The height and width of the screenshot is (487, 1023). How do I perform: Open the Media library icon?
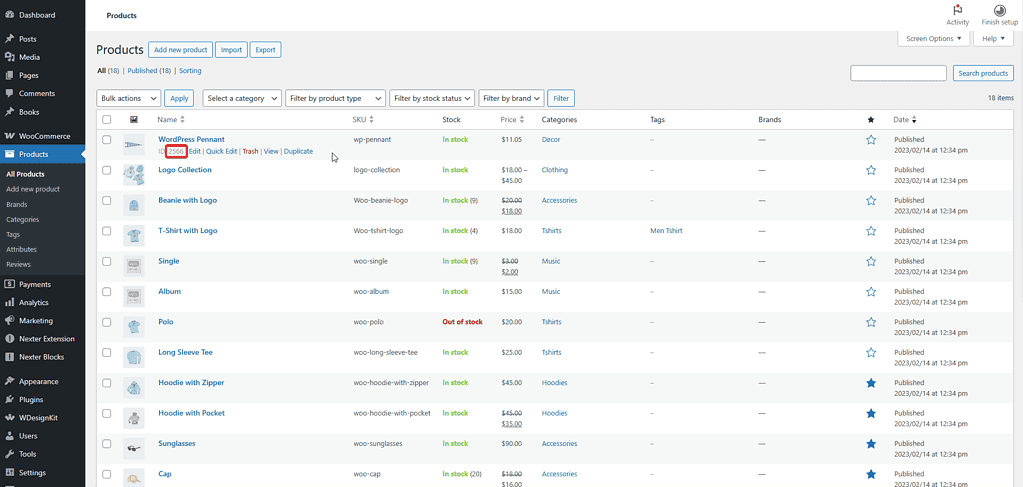pos(9,57)
